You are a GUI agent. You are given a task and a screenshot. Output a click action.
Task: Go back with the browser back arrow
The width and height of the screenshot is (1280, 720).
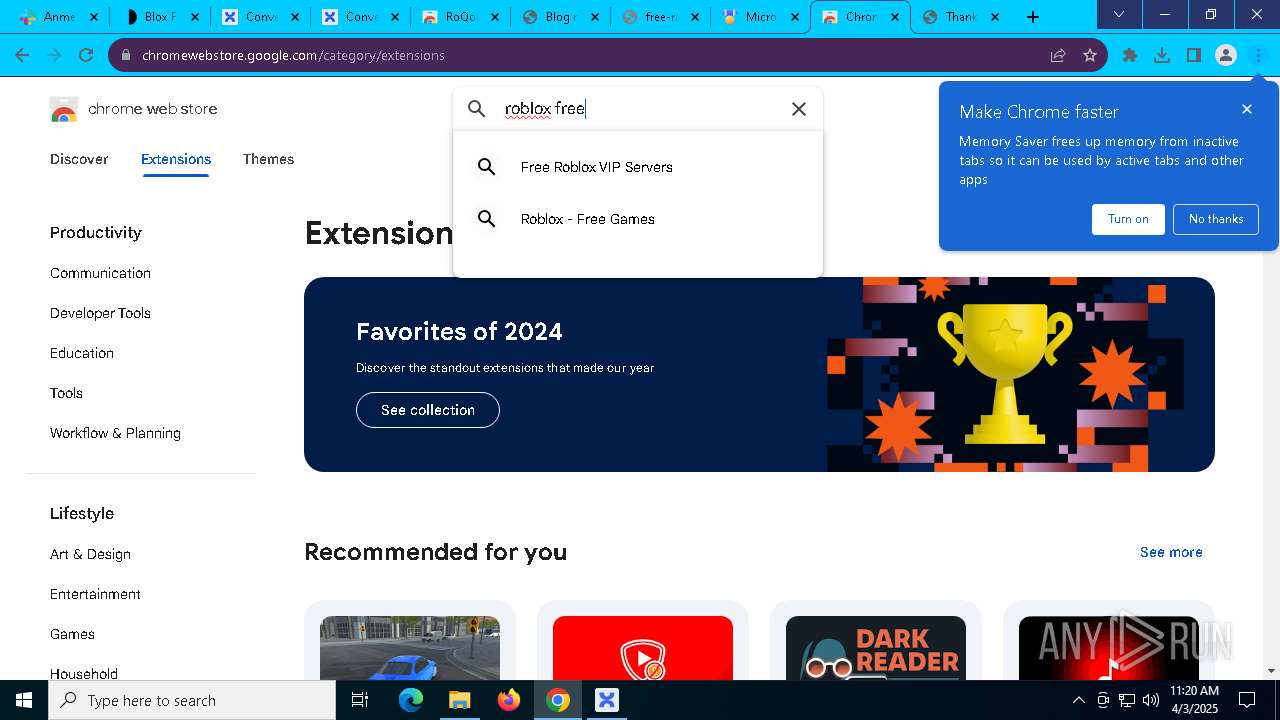click(22, 55)
